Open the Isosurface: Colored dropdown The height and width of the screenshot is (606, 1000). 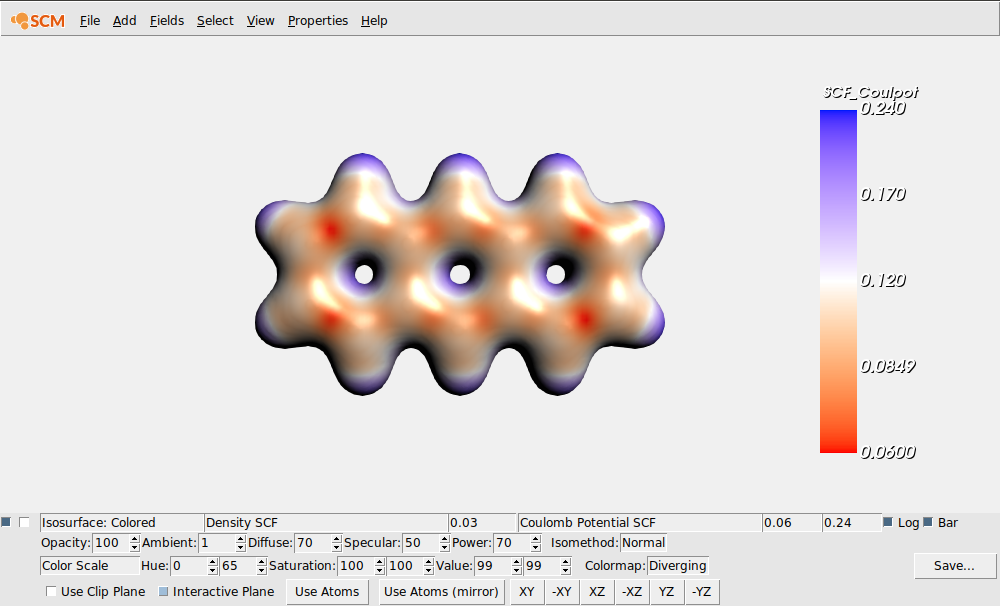point(120,521)
